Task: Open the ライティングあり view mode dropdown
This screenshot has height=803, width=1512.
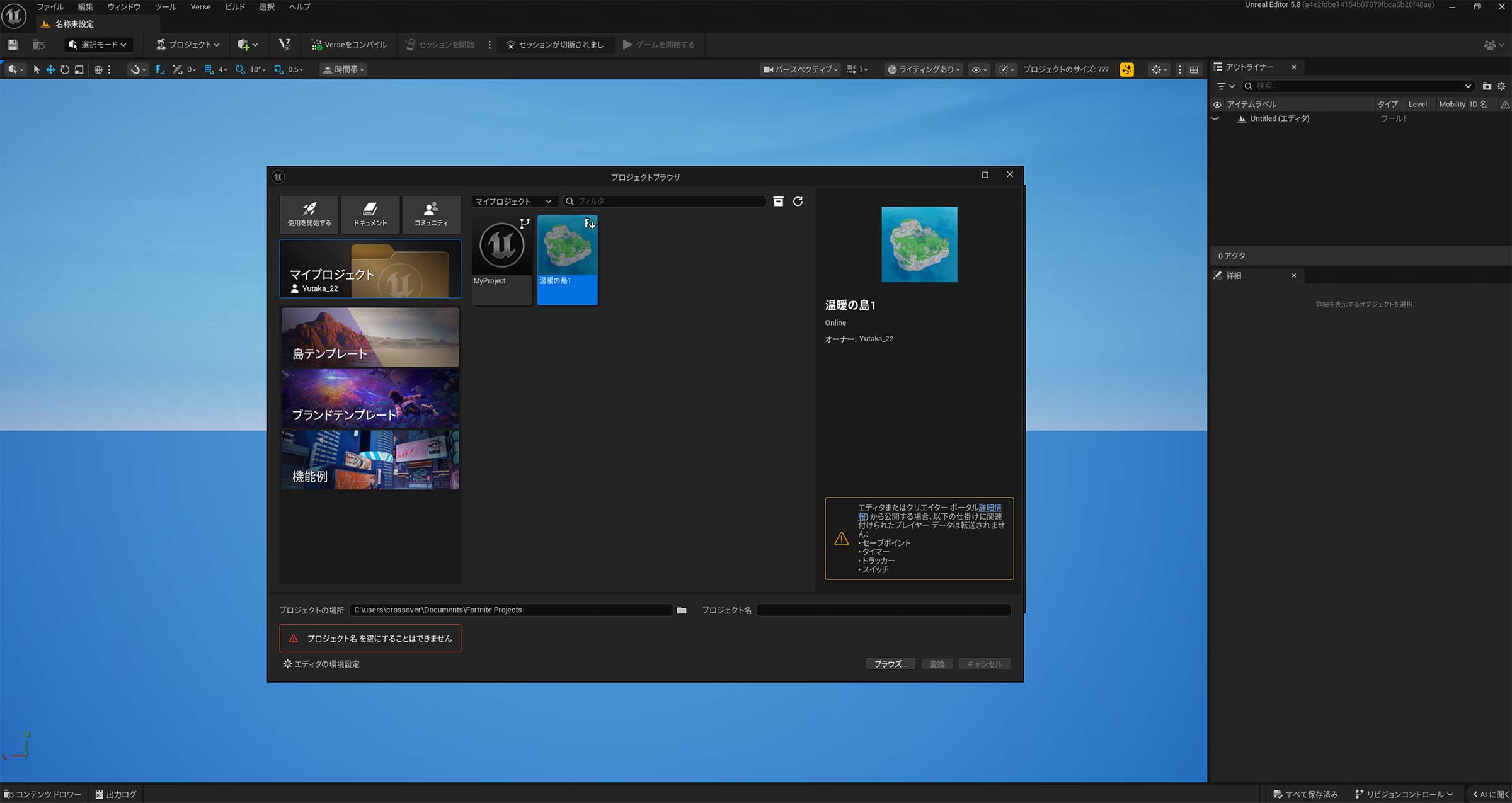Action: point(924,70)
